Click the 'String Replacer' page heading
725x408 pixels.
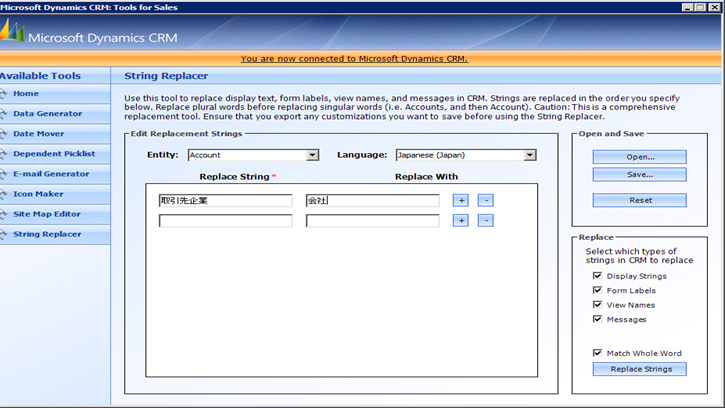click(166, 76)
